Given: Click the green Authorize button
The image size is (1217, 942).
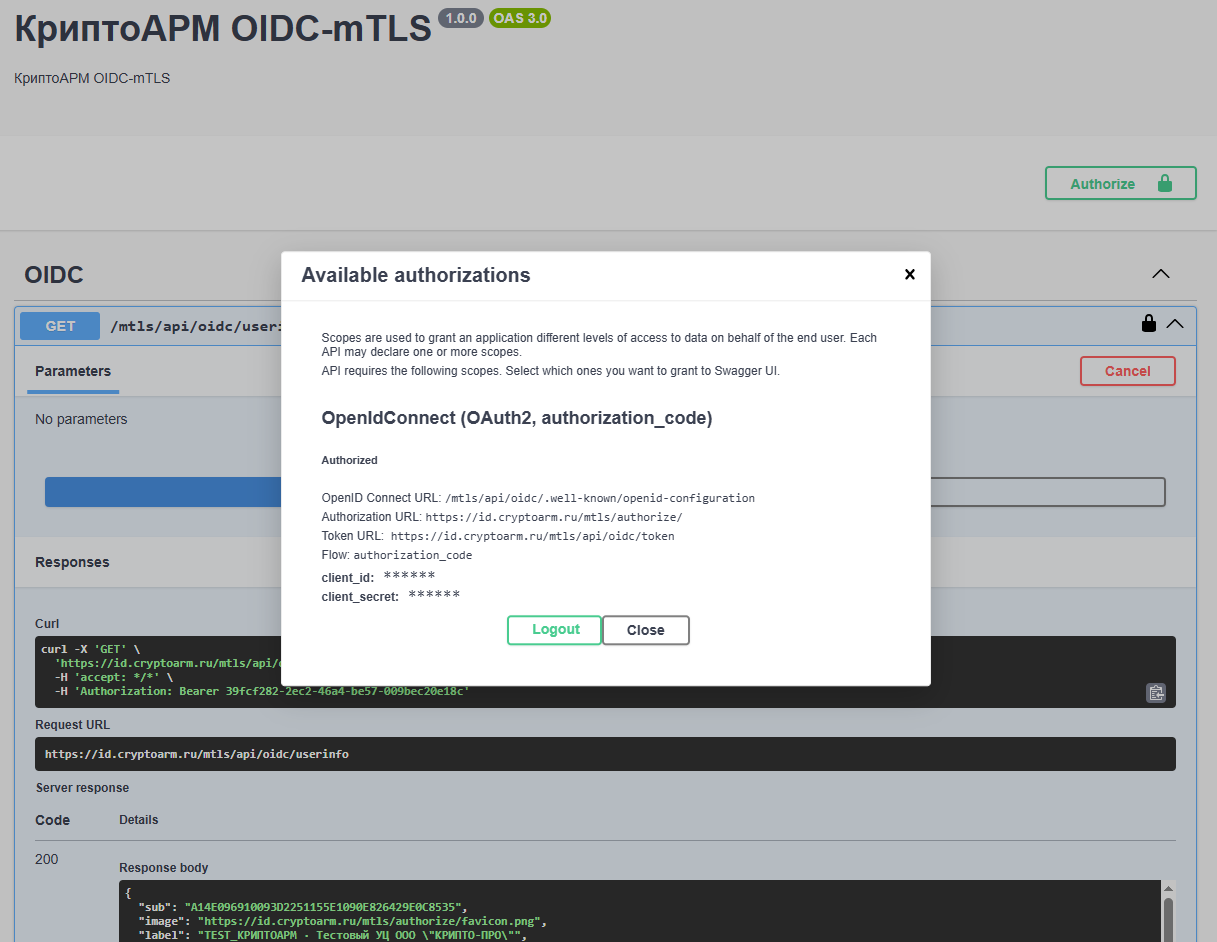Looking at the screenshot, I should click(1121, 183).
